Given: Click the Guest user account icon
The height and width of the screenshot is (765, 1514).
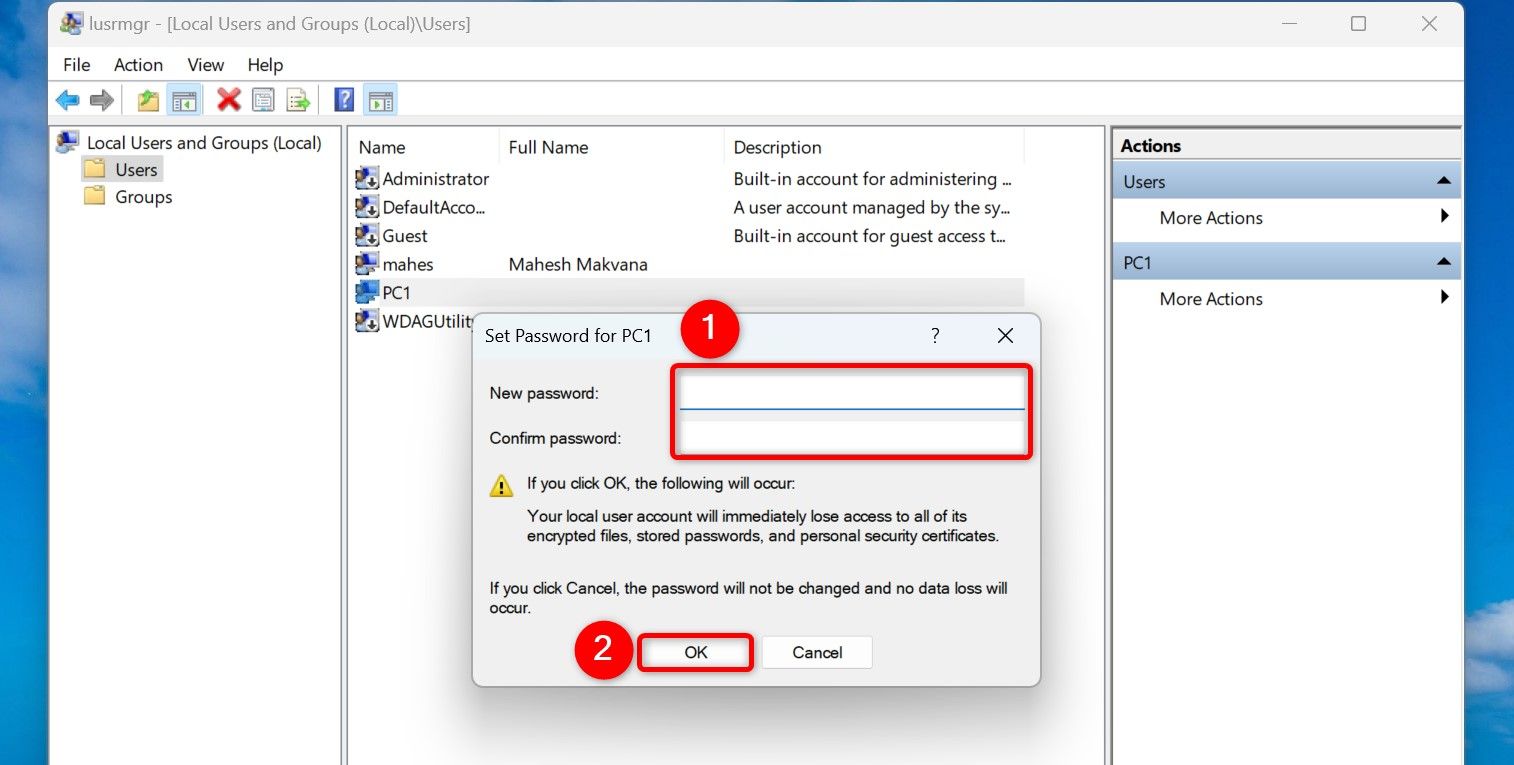Looking at the screenshot, I should 367,236.
